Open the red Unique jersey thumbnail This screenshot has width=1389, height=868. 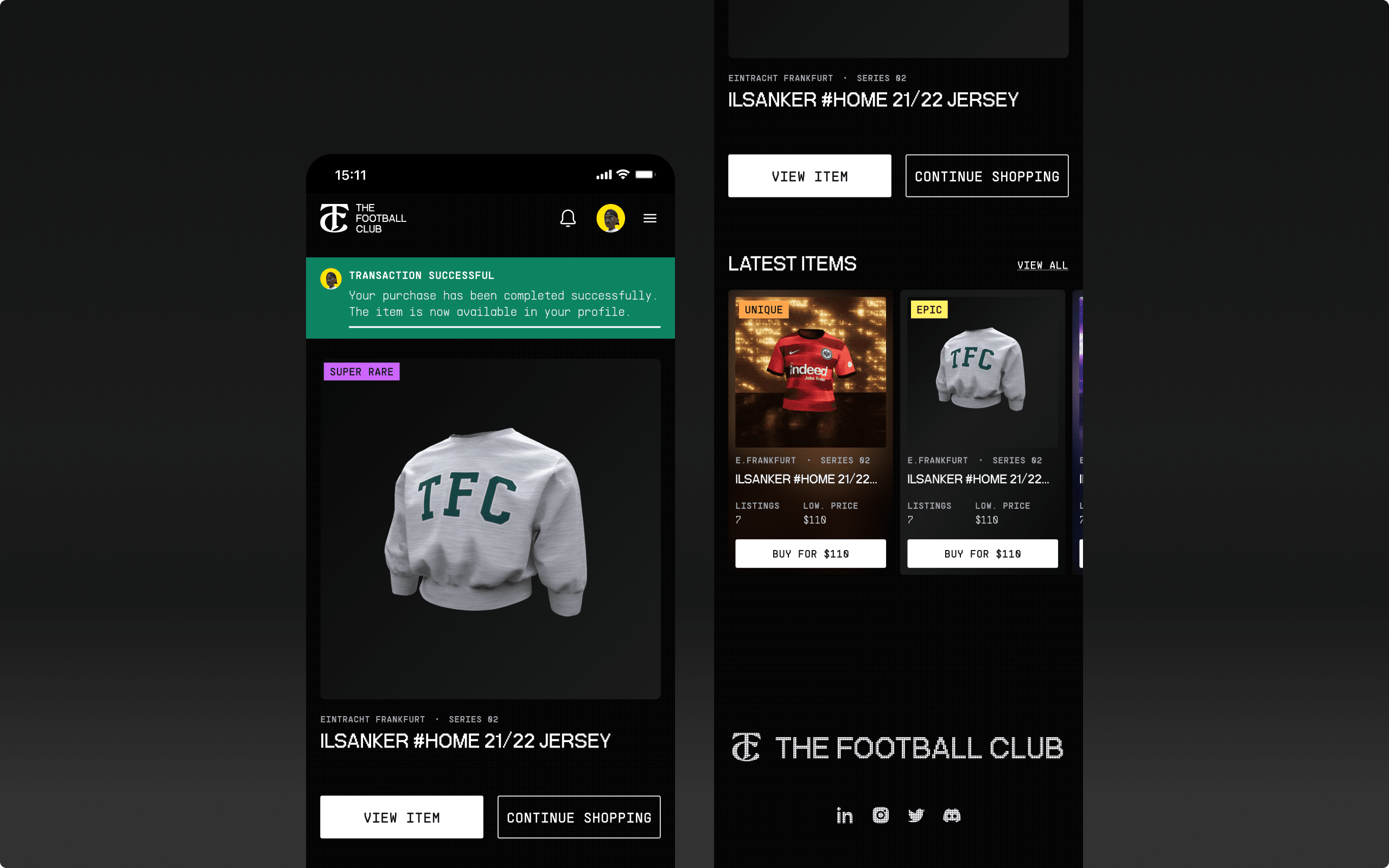pyautogui.click(x=811, y=372)
